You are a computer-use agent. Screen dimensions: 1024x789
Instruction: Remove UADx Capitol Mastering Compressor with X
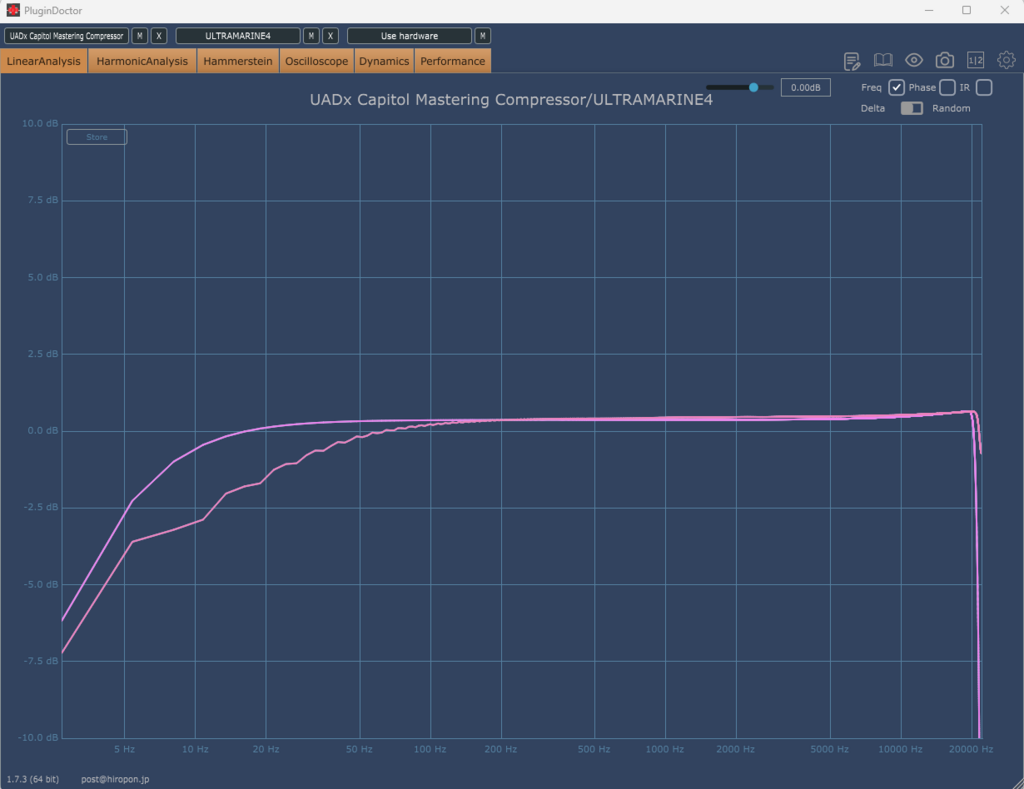click(x=159, y=36)
